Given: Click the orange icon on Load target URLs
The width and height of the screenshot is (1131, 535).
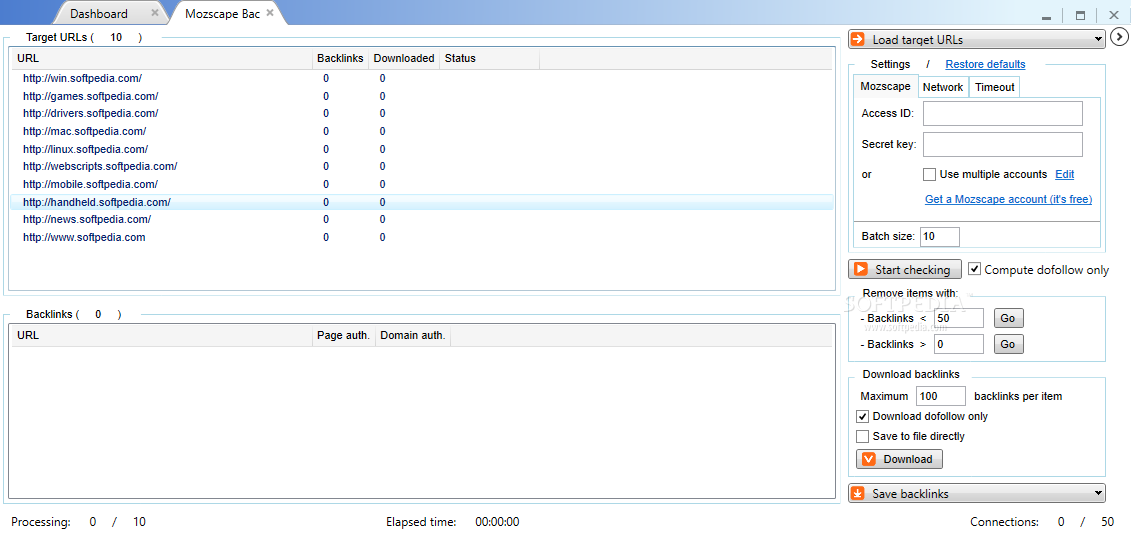Looking at the screenshot, I should coord(858,39).
